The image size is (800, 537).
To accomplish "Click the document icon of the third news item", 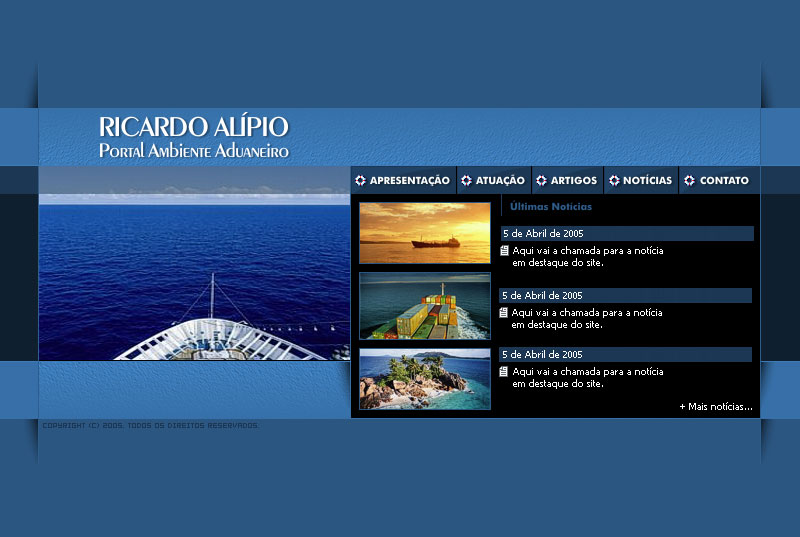I will tap(504, 372).
